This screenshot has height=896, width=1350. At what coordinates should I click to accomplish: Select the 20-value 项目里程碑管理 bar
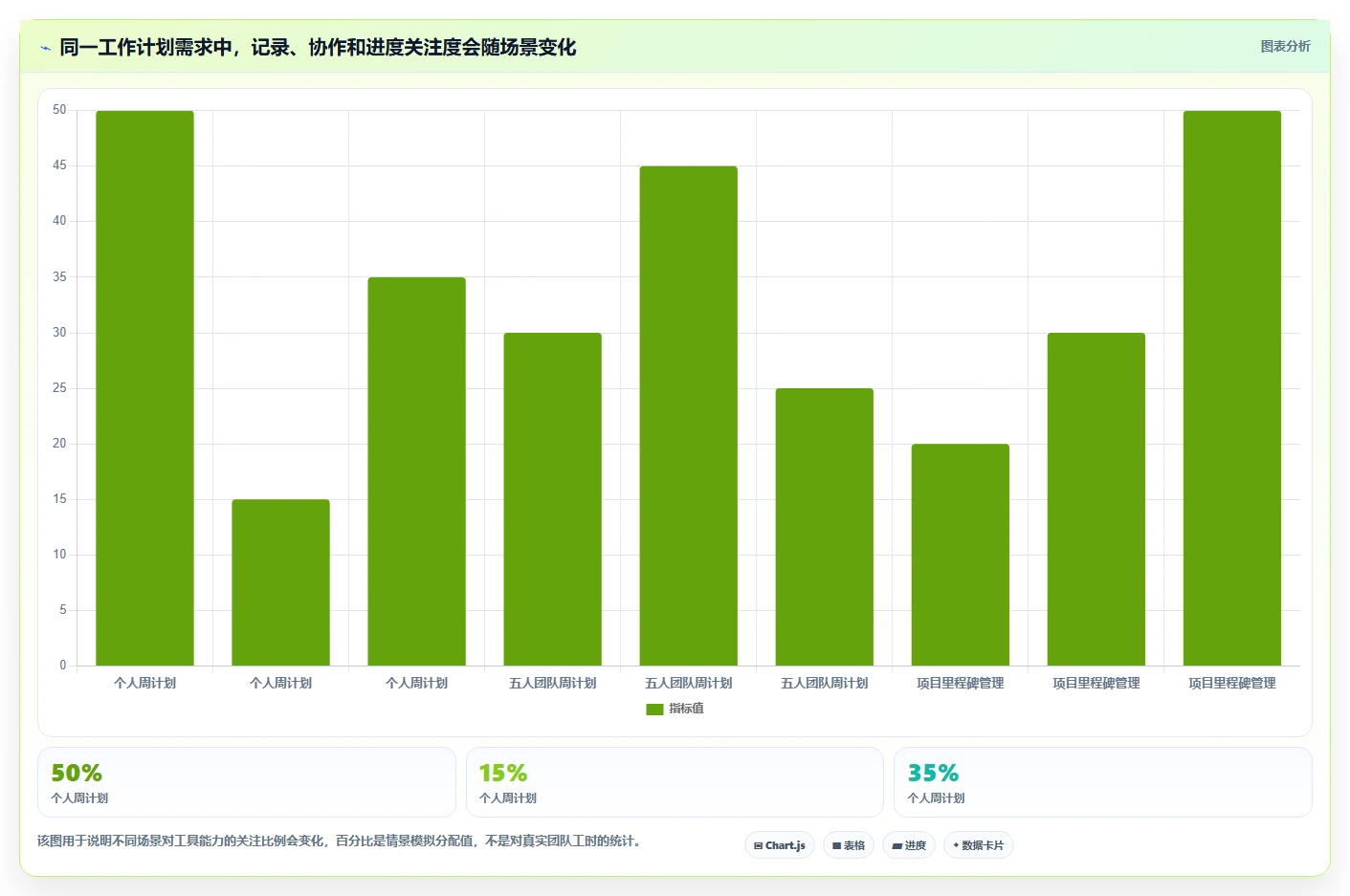click(x=960, y=555)
